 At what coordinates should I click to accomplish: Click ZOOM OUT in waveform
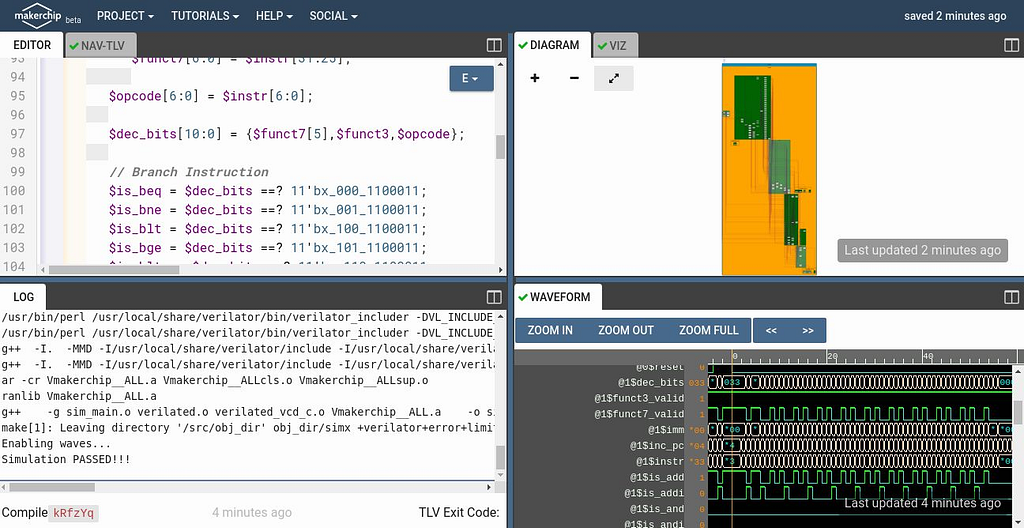pyautogui.click(x=626, y=330)
